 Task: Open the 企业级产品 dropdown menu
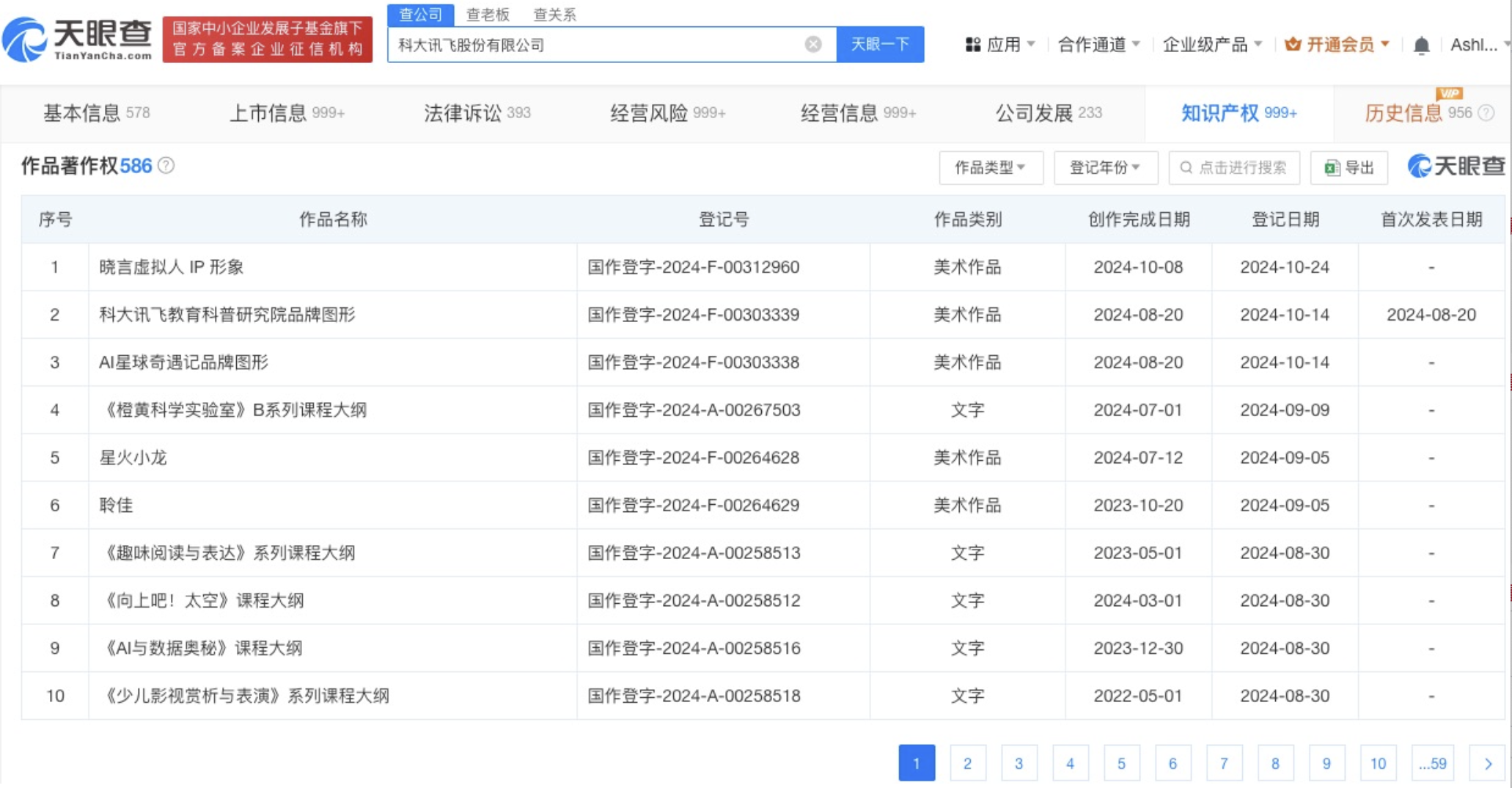(1211, 45)
